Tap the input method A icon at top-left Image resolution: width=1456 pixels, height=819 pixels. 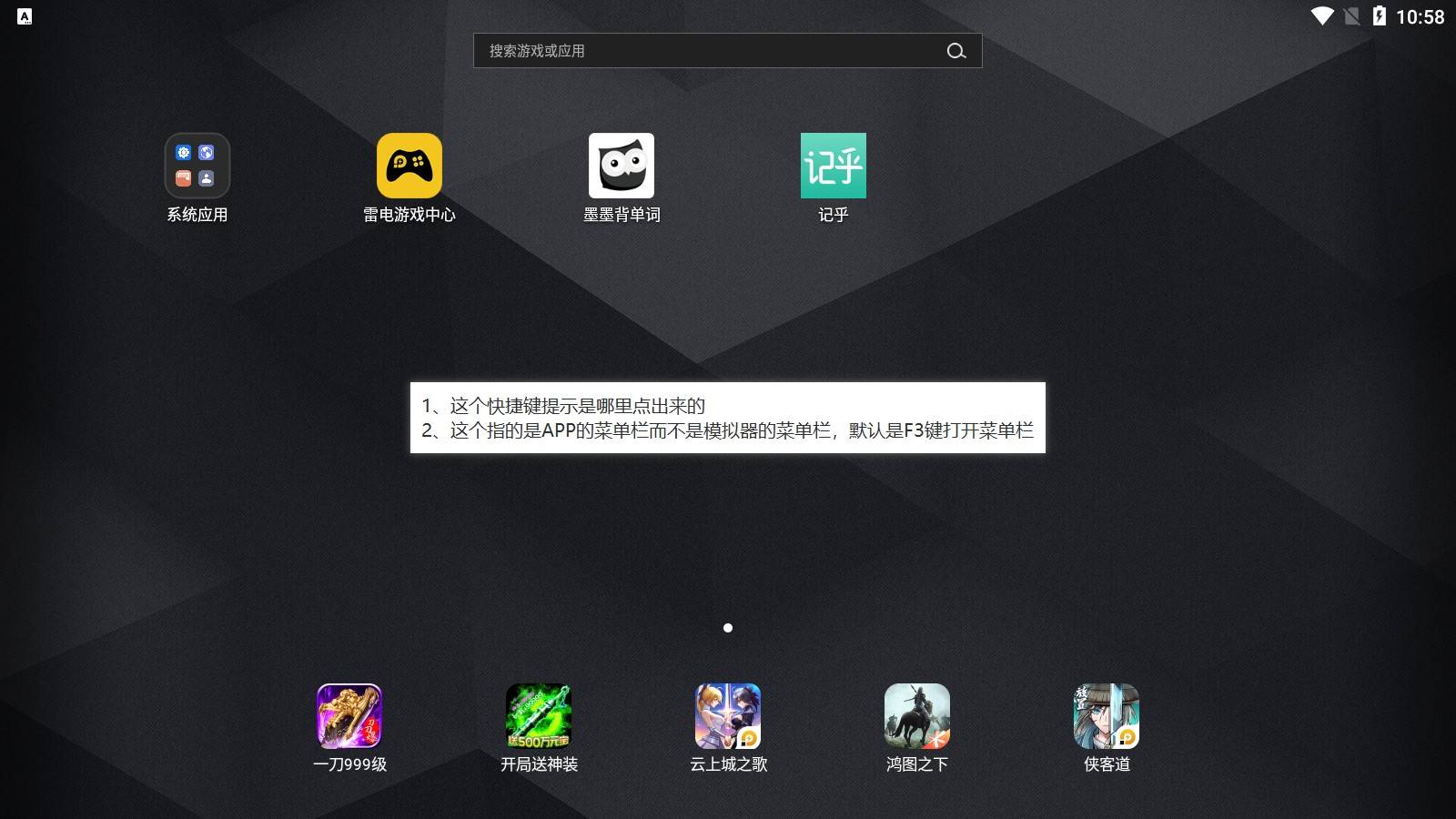pyautogui.click(x=25, y=16)
